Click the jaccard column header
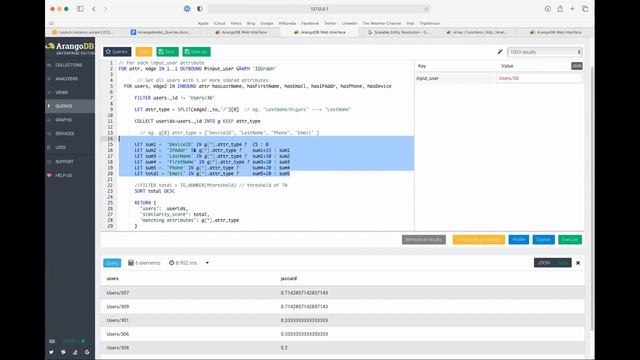The width and height of the screenshot is (640, 360). pos(289,278)
